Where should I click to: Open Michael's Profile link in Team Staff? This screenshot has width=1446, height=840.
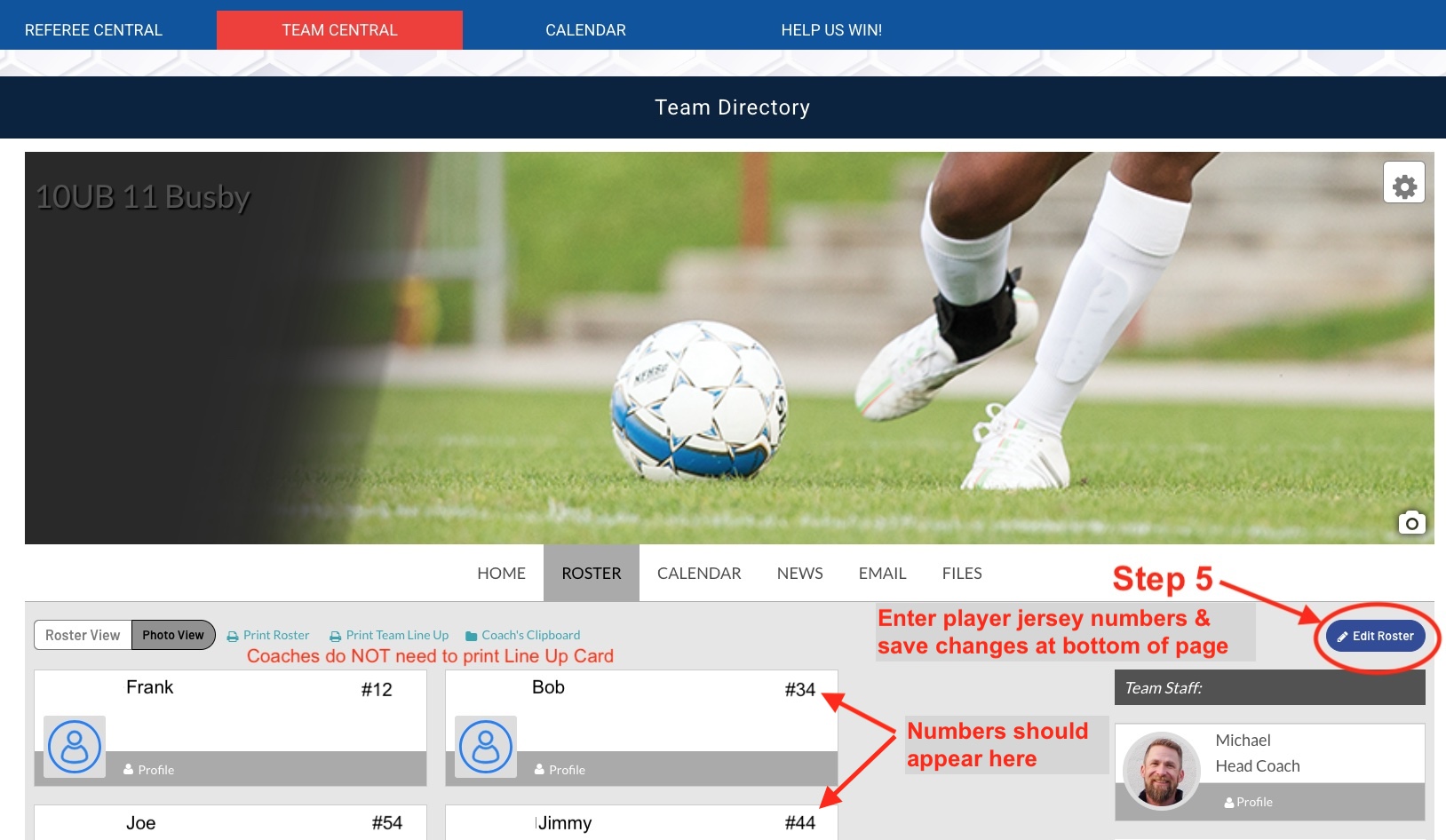(1248, 802)
